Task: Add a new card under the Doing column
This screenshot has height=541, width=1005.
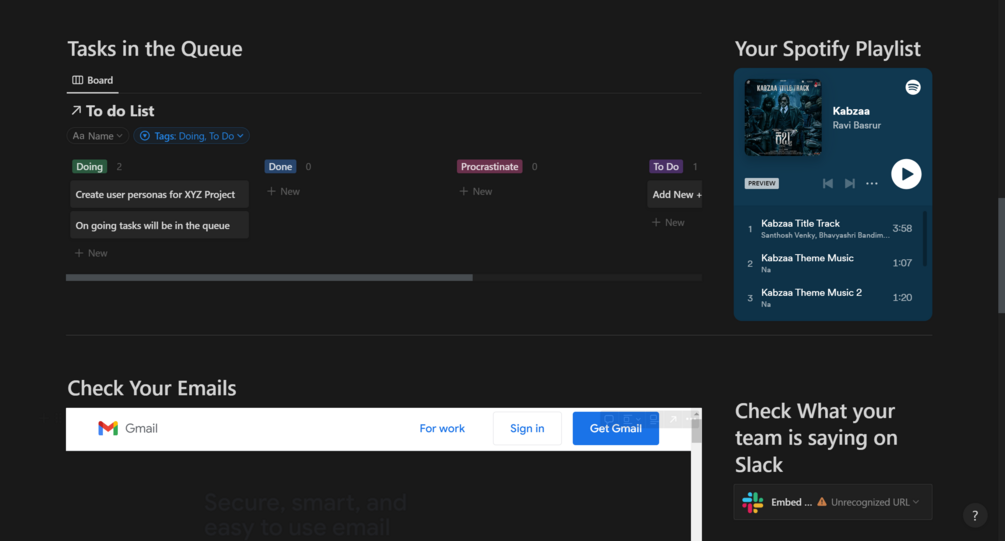Action: pos(91,253)
